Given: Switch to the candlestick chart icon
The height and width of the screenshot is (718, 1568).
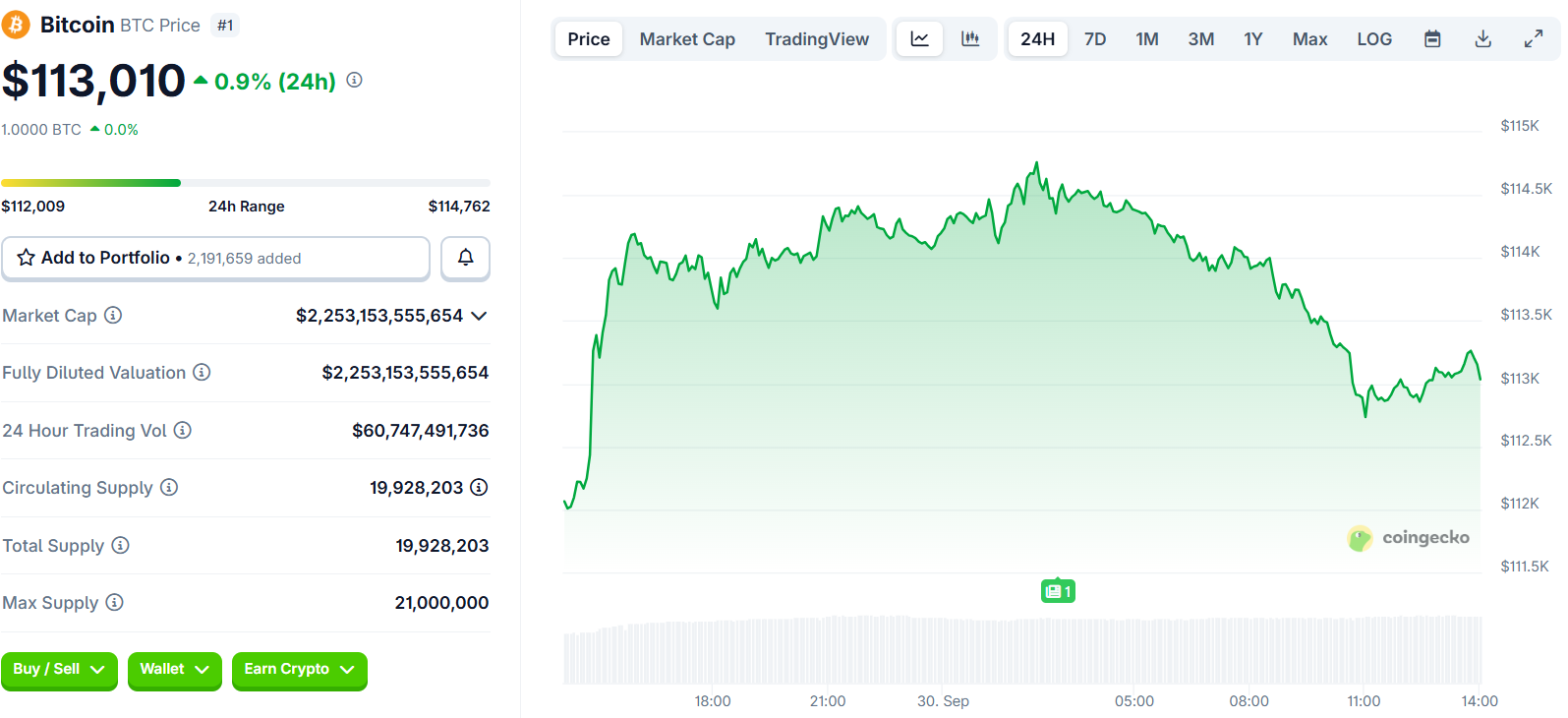Looking at the screenshot, I should pyautogui.click(x=970, y=39).
